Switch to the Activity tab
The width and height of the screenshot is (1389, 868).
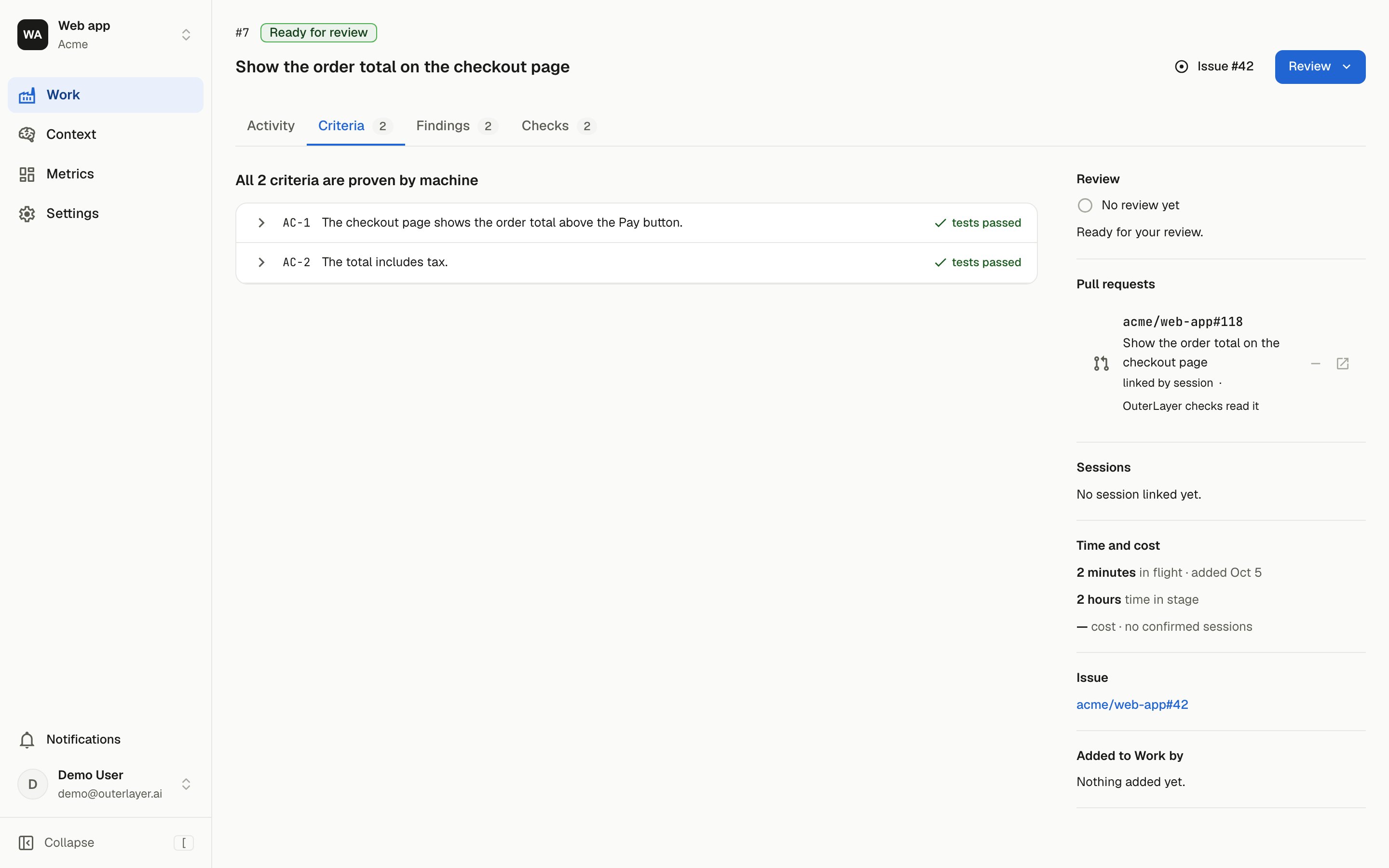pyautogui.click(x=271, y=126)
